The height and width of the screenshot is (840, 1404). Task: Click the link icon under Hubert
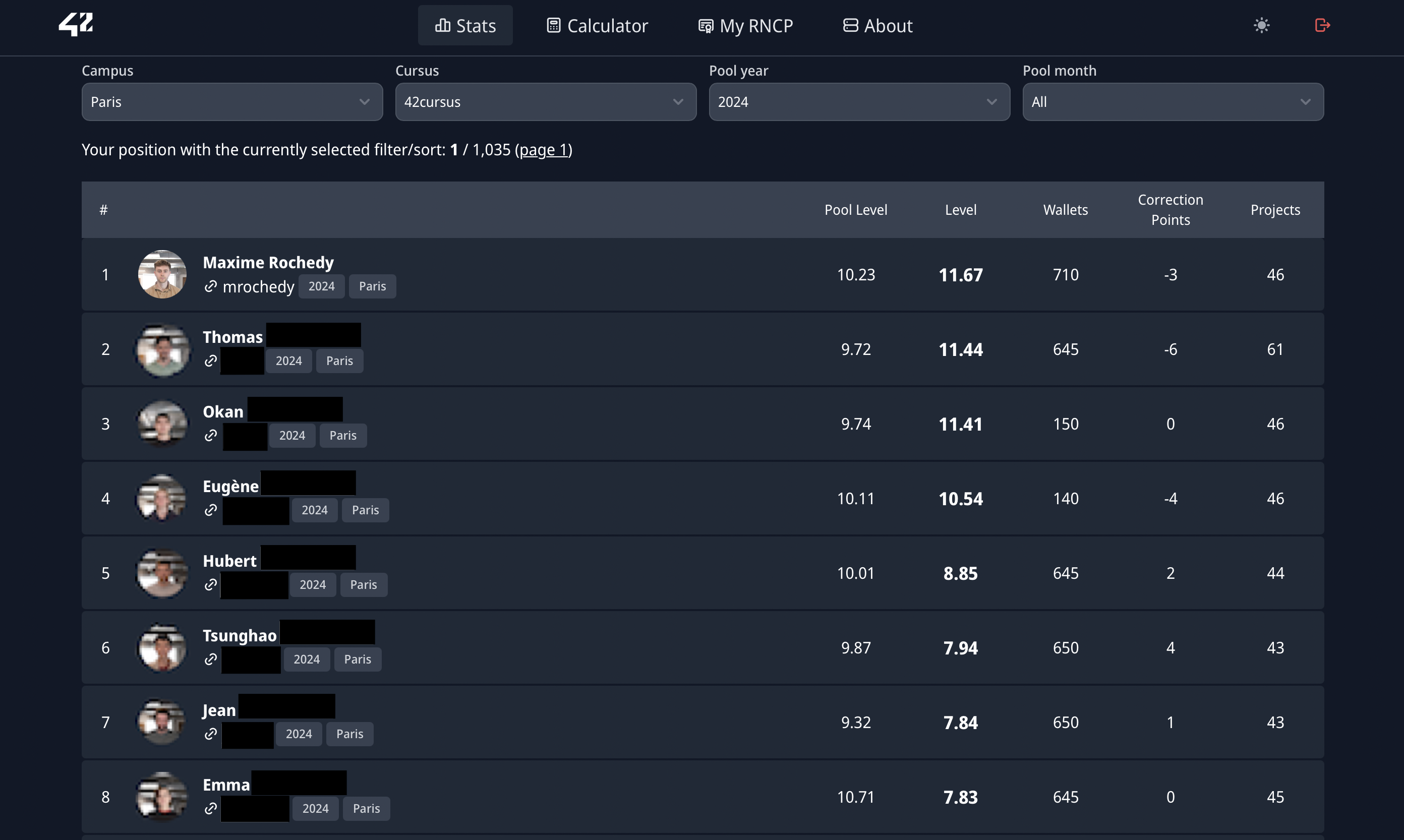(x=211, y=585)
